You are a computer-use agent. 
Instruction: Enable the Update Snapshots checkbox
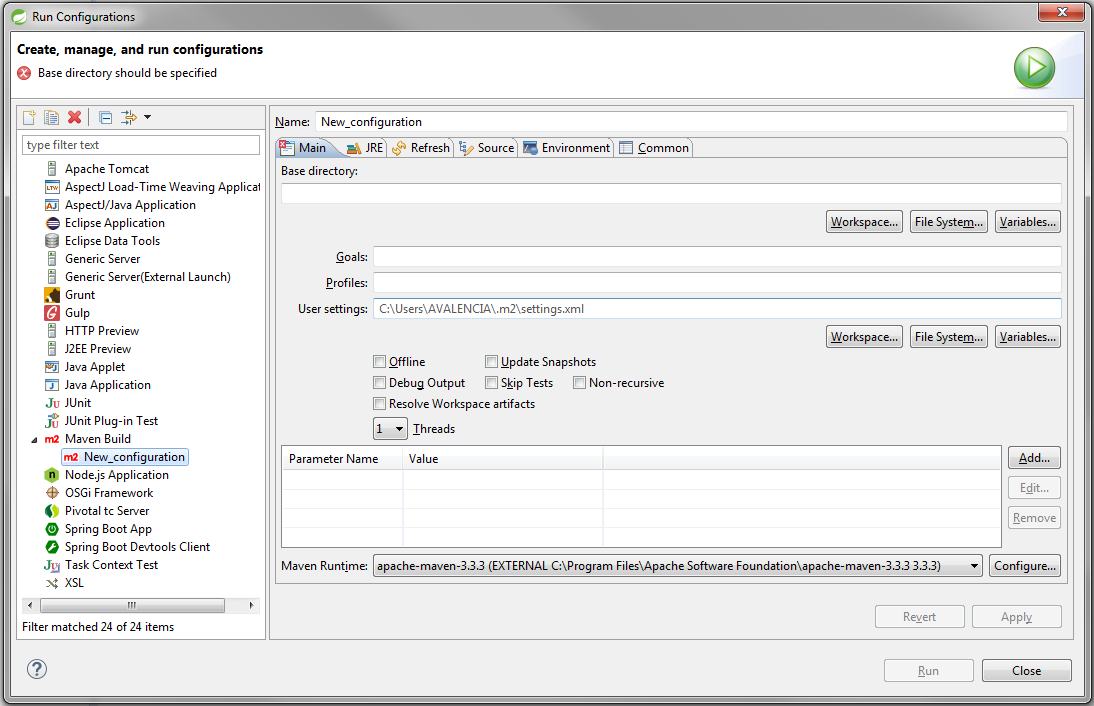pyautogui.click(x=491, y=361)
